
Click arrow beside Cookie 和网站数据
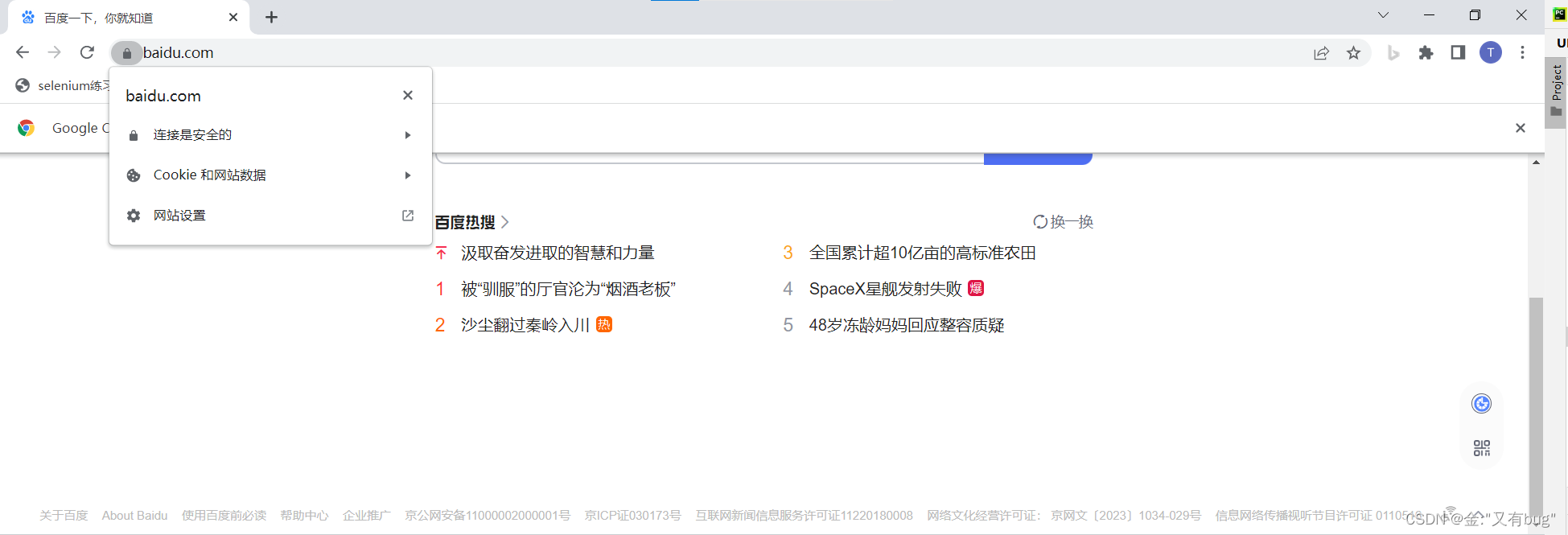click(x=408, y=175)
